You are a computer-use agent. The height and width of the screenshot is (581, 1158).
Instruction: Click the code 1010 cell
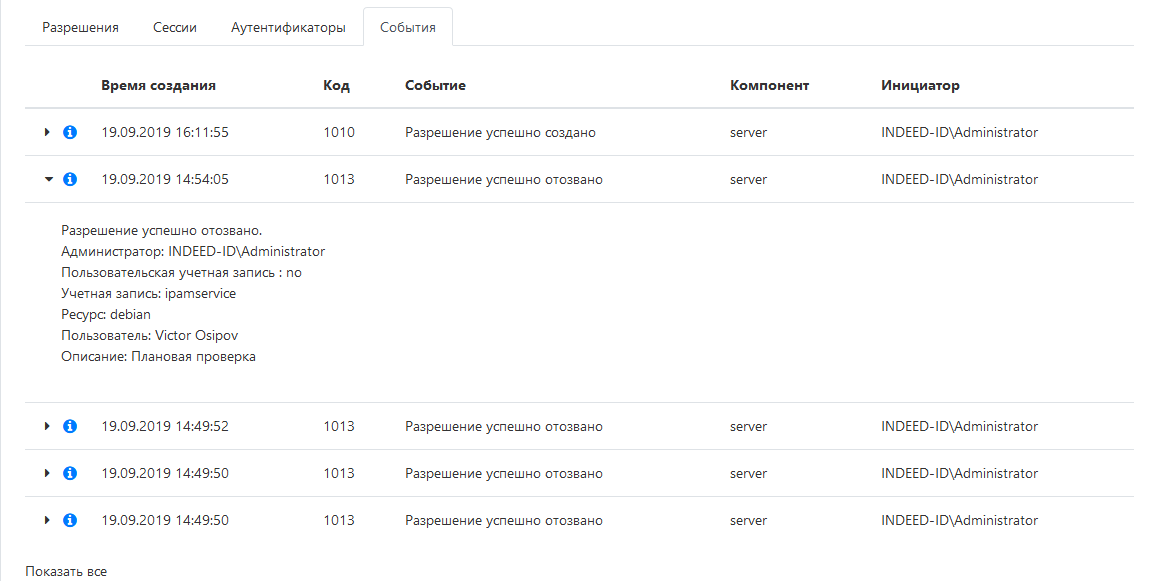click(339, 132)
